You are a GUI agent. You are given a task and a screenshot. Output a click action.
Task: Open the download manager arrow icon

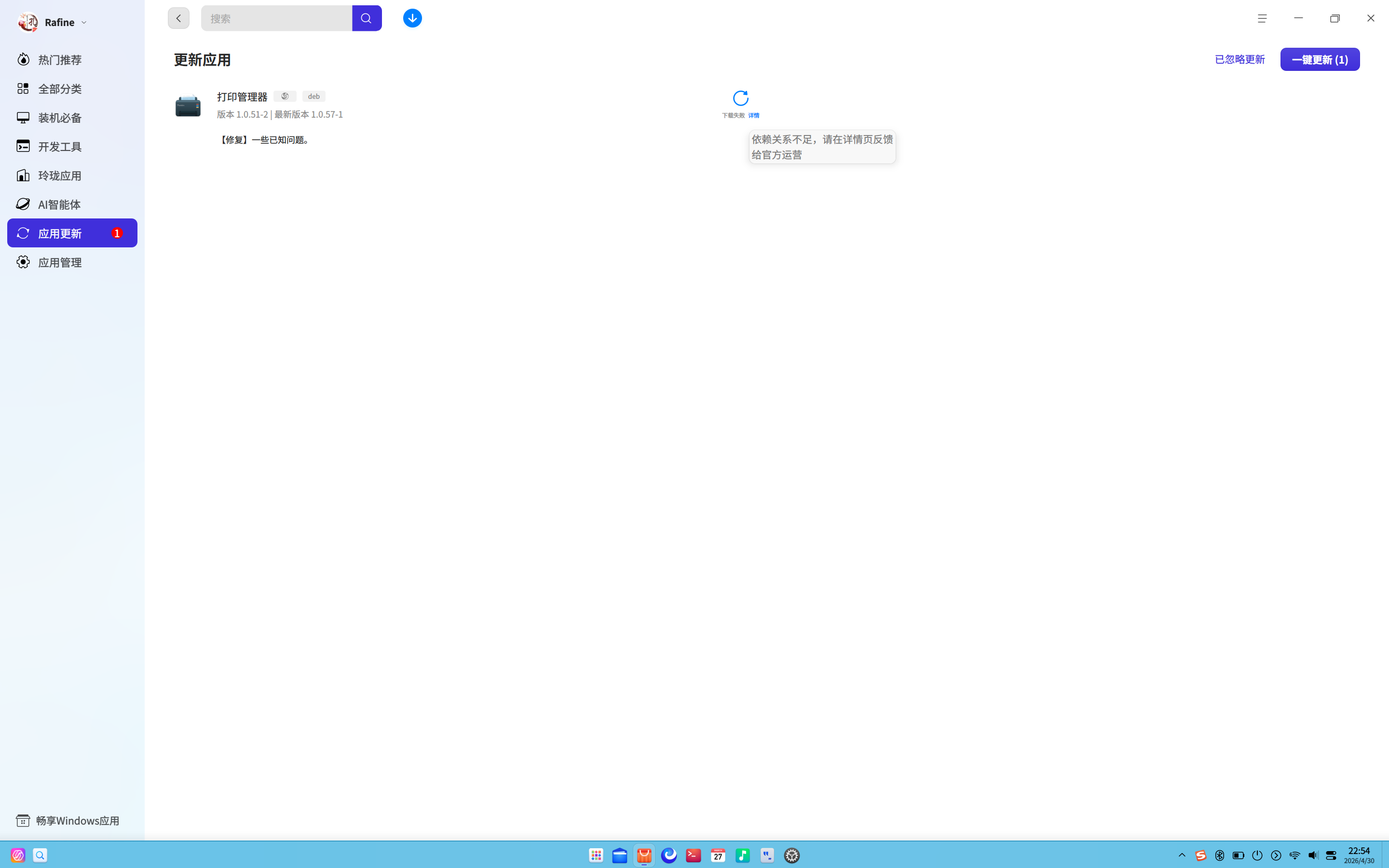[412, 18]
